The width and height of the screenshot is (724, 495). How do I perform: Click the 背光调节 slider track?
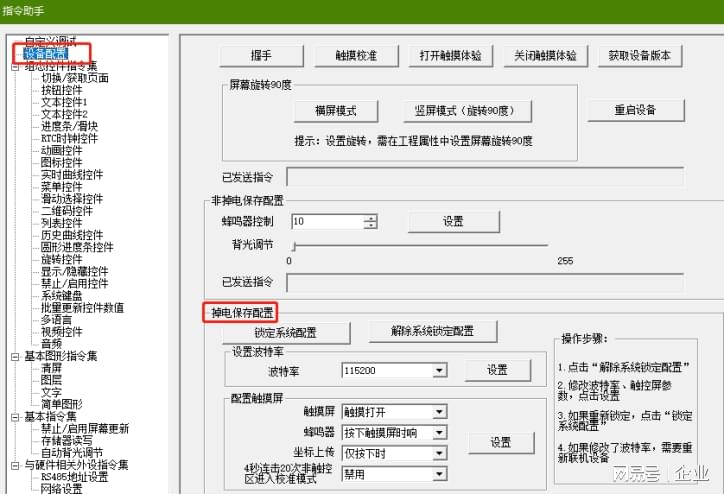click(420, 245)
